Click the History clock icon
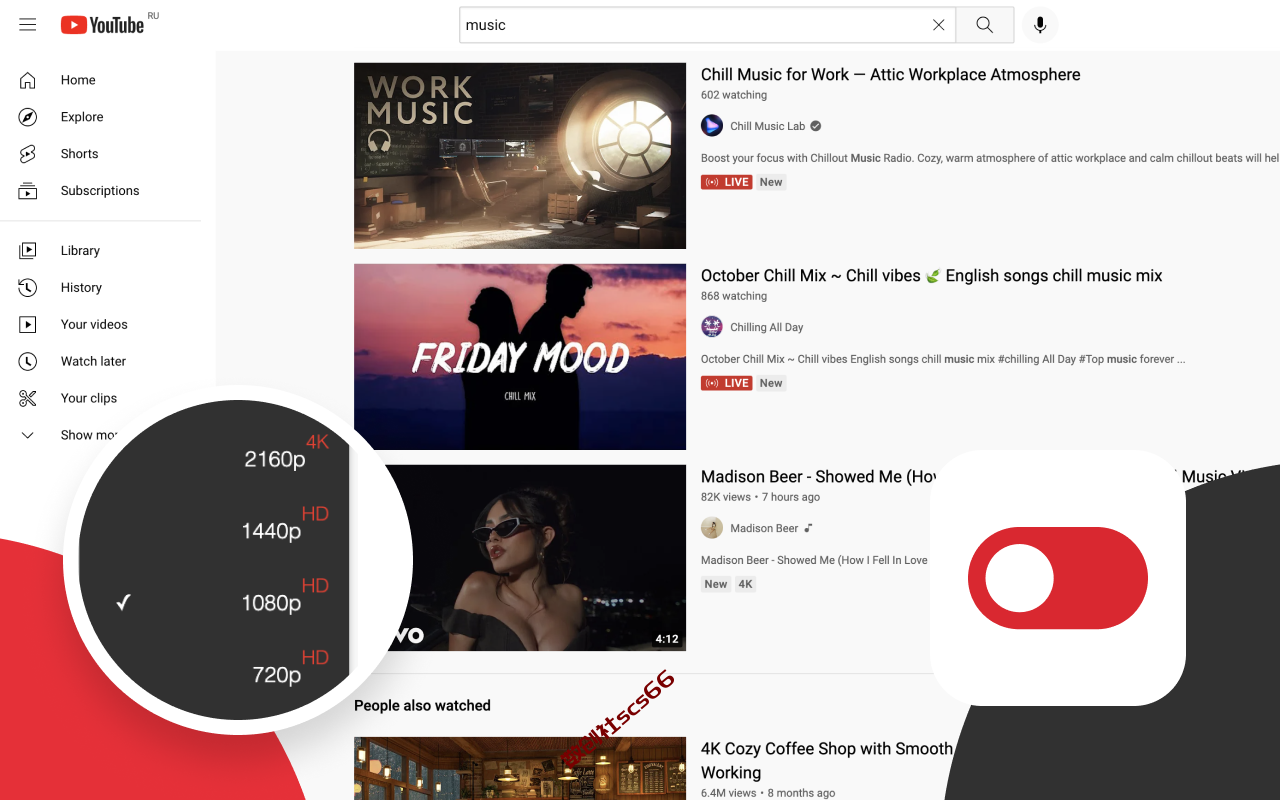This screenshot has height=800, width=1280. [x=28, y=288]
